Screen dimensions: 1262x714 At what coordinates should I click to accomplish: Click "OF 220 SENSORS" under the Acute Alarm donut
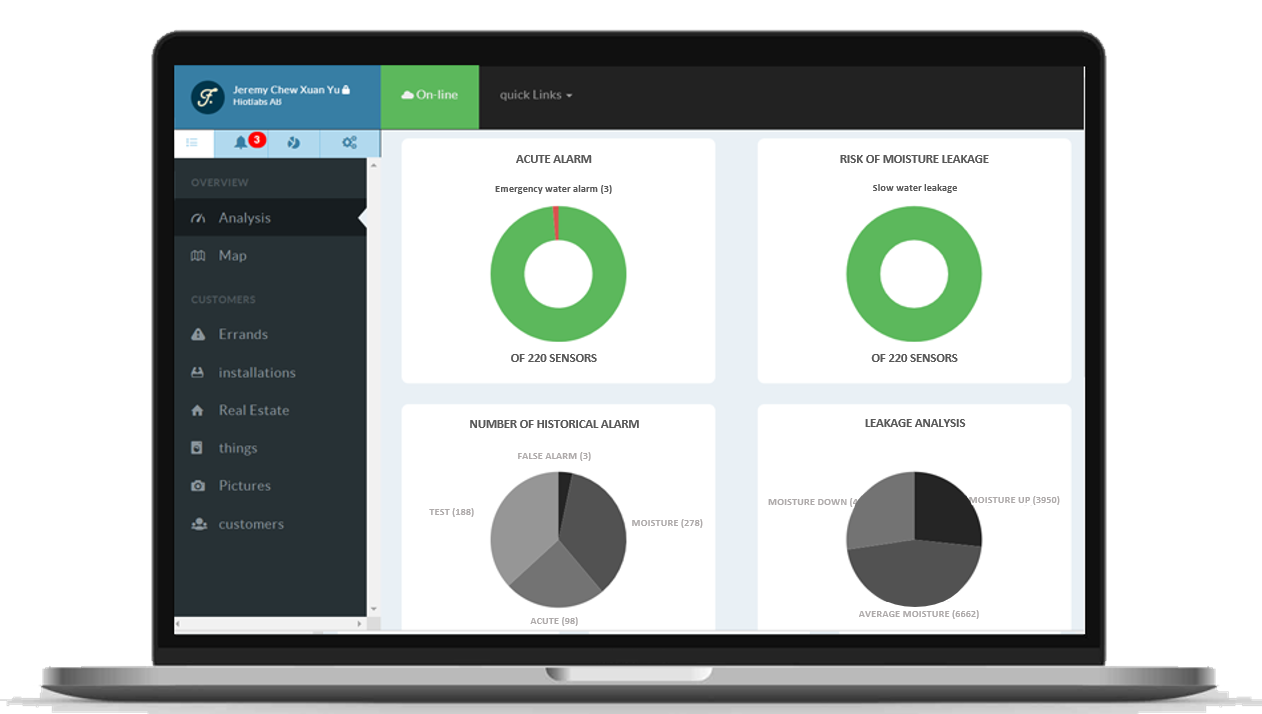click(x=554, y=358)
